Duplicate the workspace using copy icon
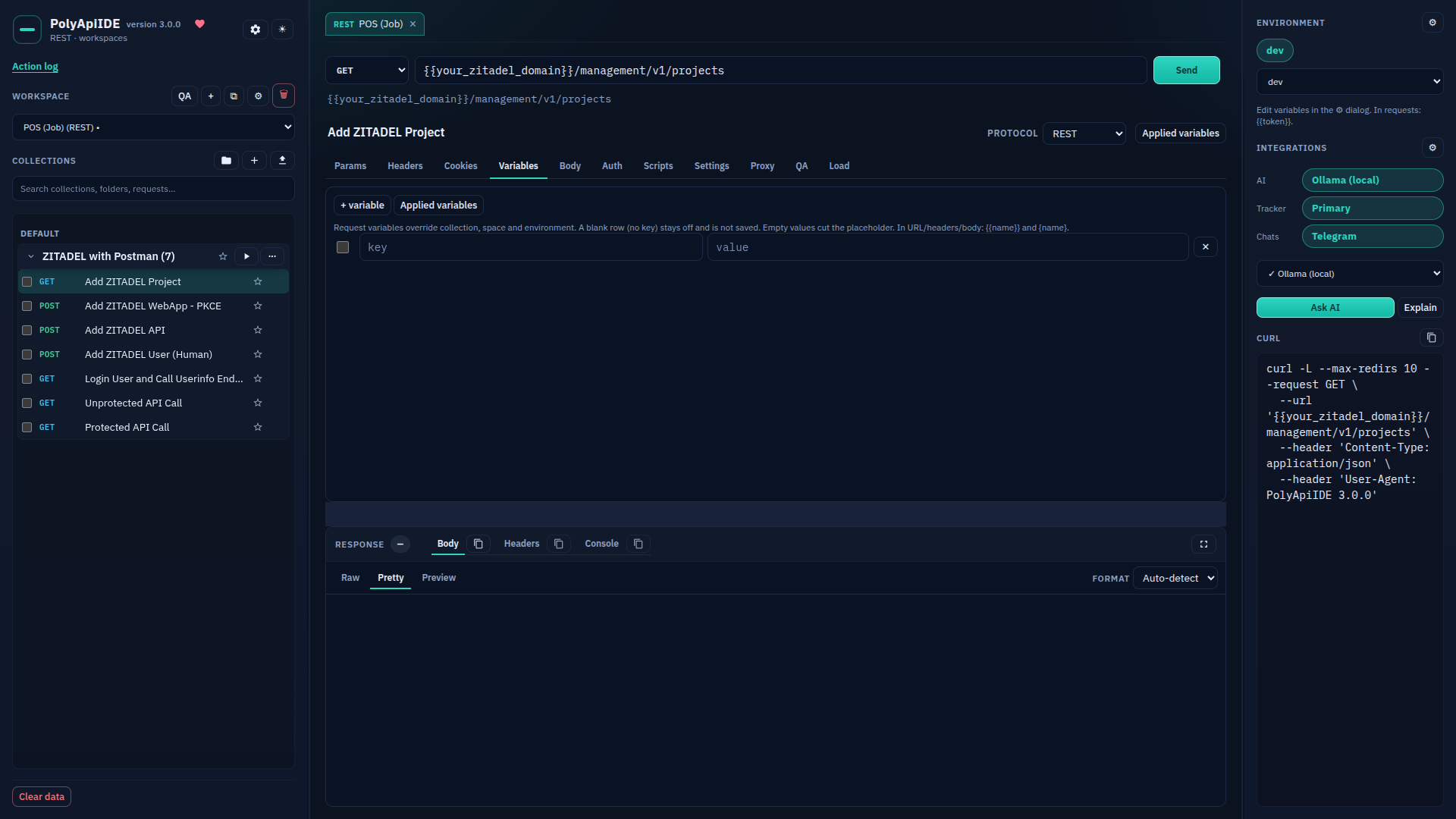This screenshot has height=819, width=1456. pos(234,96)
